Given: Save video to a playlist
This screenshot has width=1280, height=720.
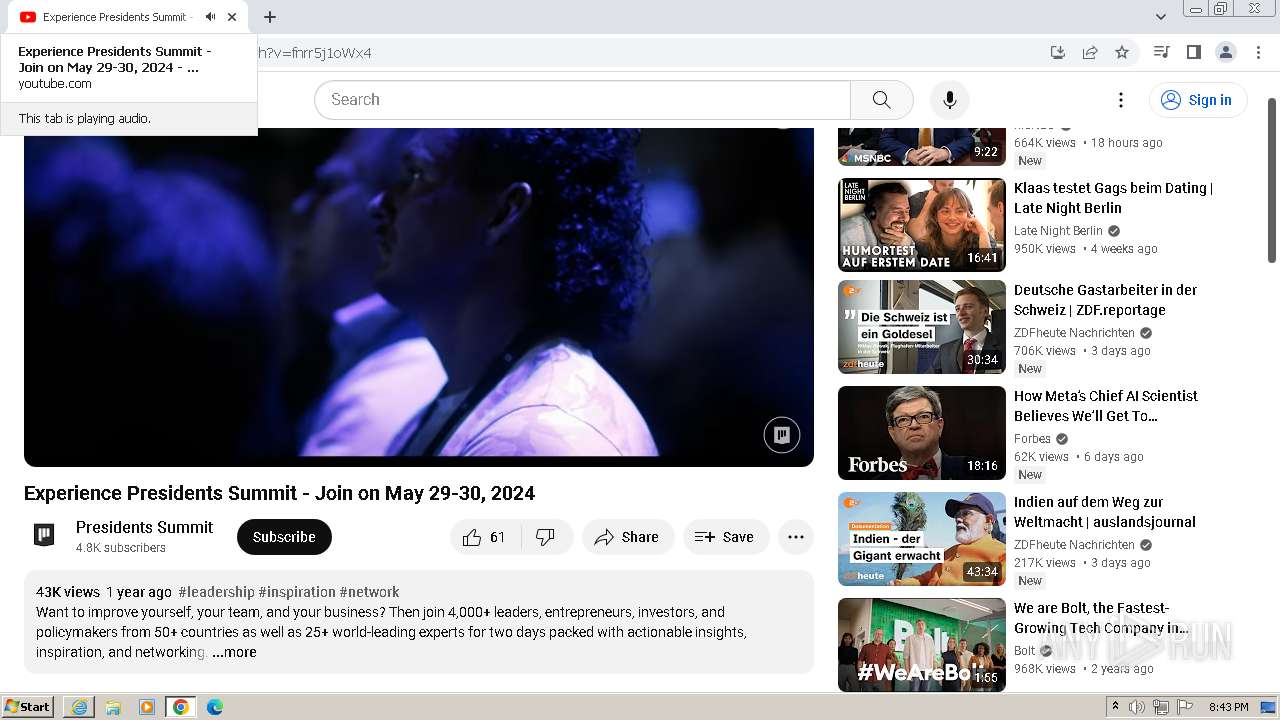Looking at the screenshot, I should [725, 537].
